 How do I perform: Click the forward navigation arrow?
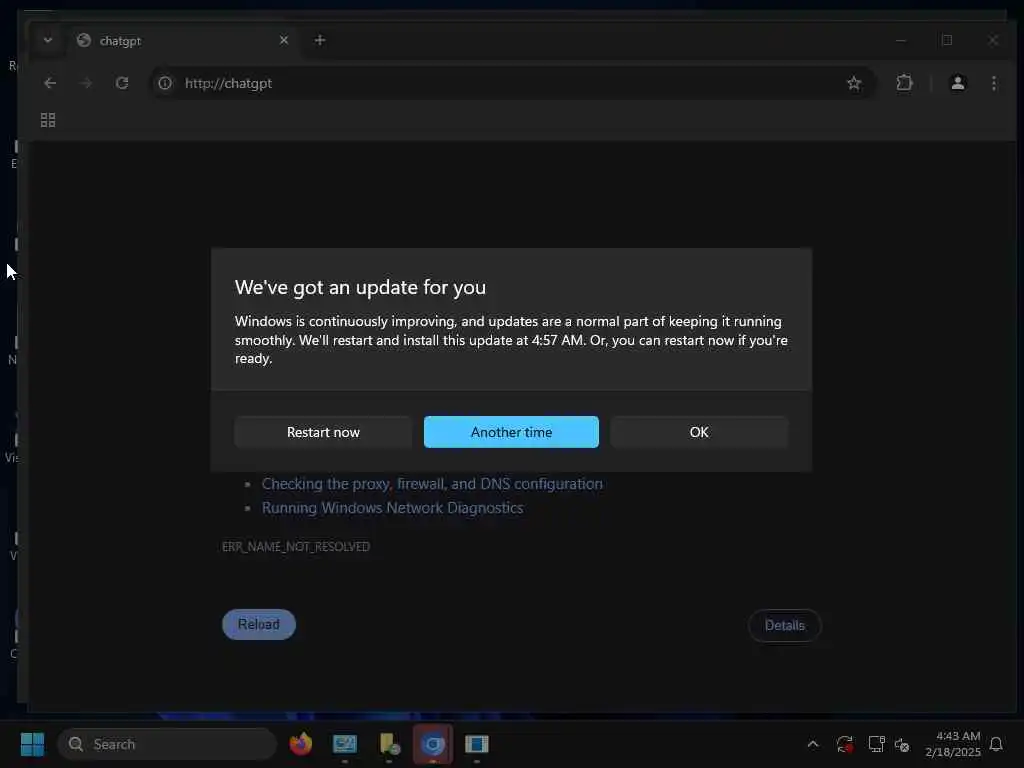[86, 83]
